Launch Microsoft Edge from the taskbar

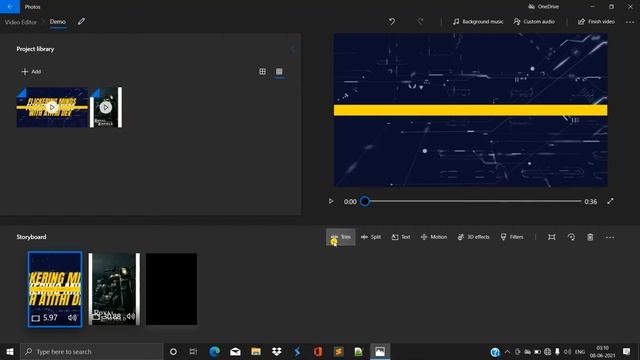pos(214,351)
